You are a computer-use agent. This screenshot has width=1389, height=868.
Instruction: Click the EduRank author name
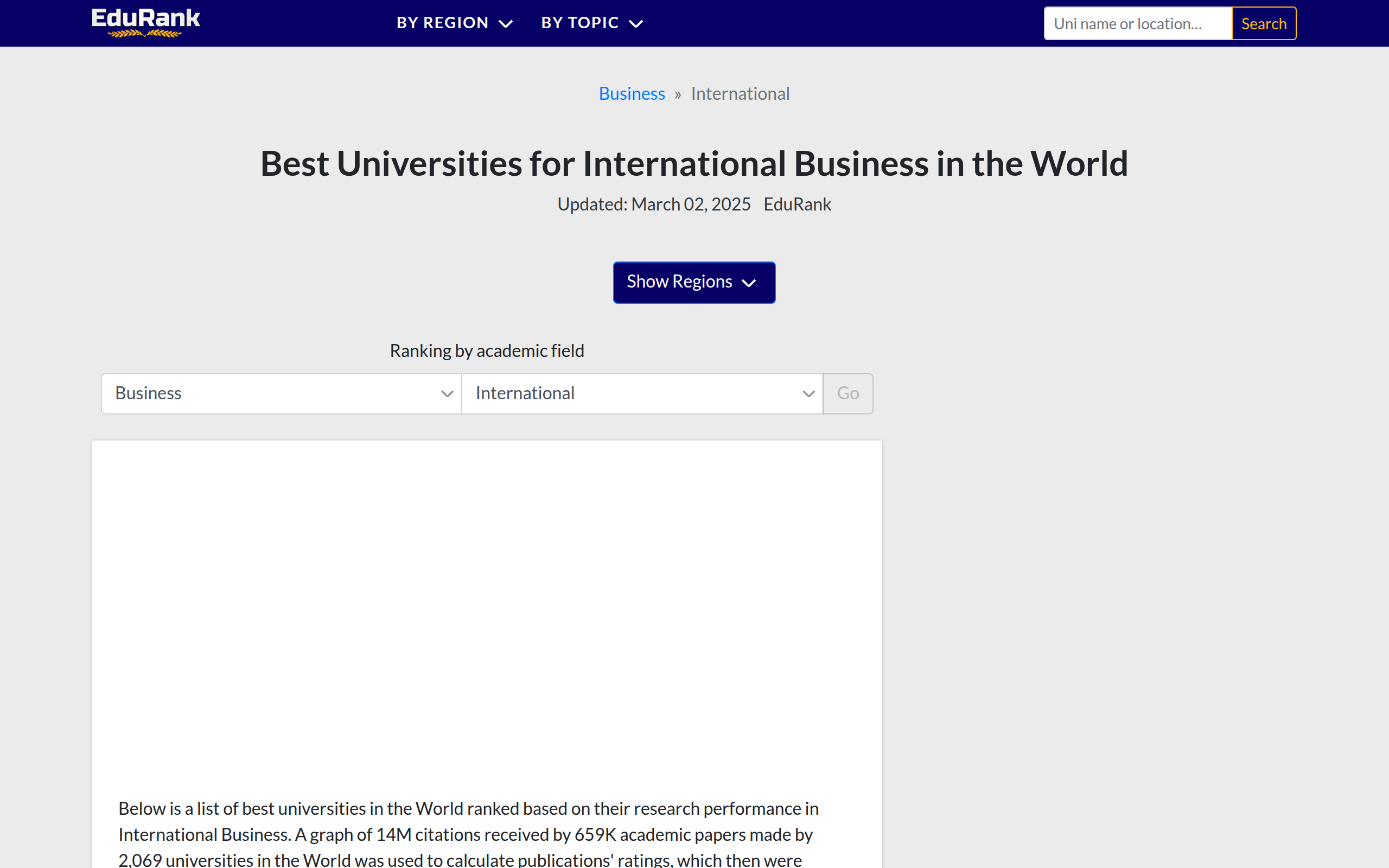pyautogui.click(x=797, y=205)
